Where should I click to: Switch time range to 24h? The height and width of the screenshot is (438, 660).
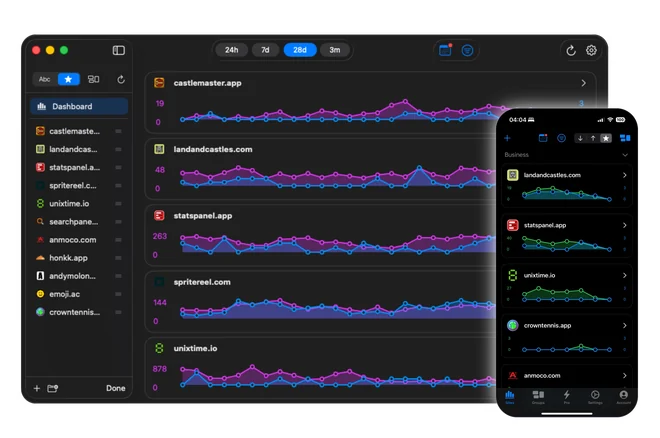point(231,50)
